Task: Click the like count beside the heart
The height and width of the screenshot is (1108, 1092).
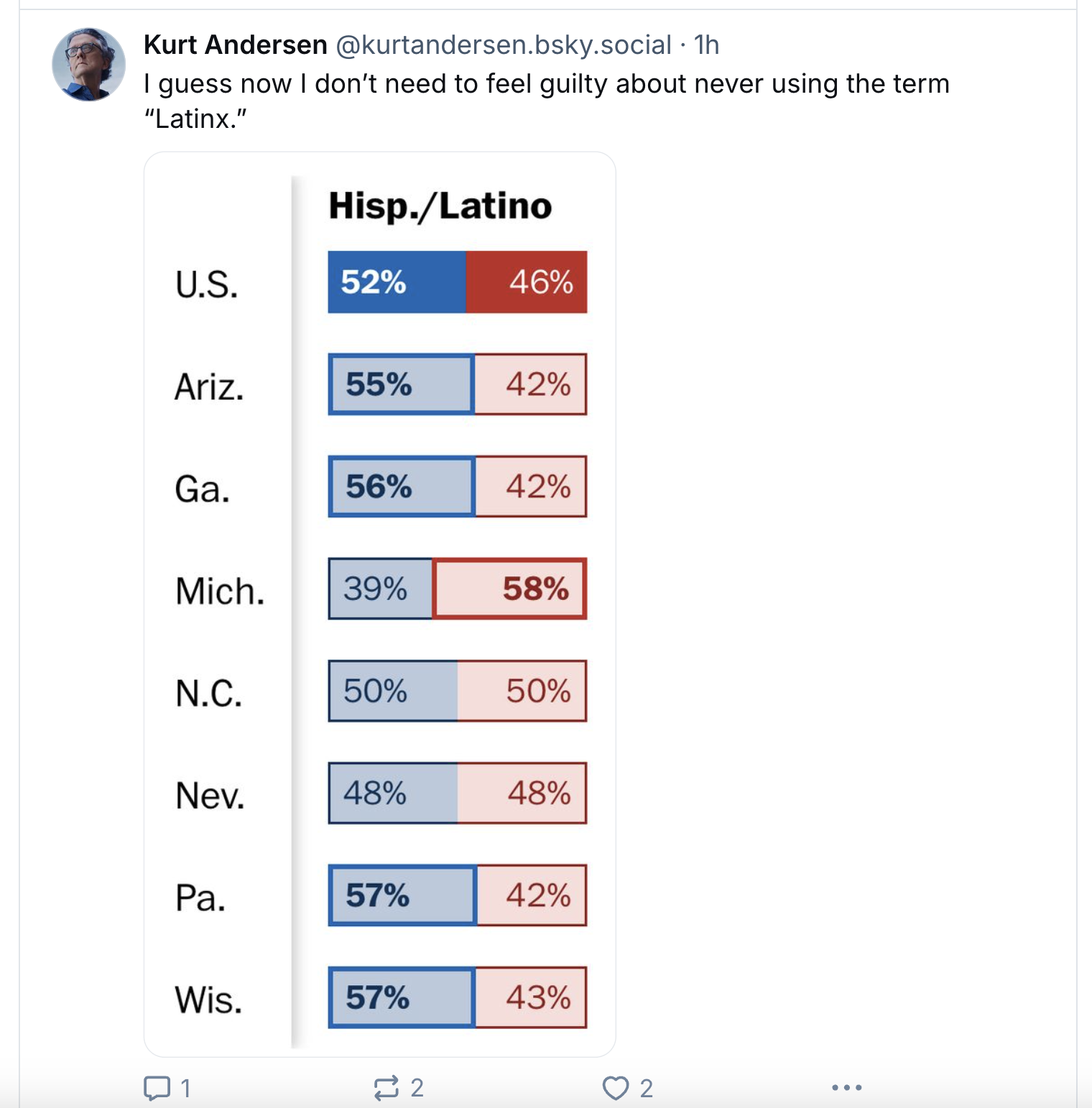Action: pyautogui.click(x=646, y=1088)
